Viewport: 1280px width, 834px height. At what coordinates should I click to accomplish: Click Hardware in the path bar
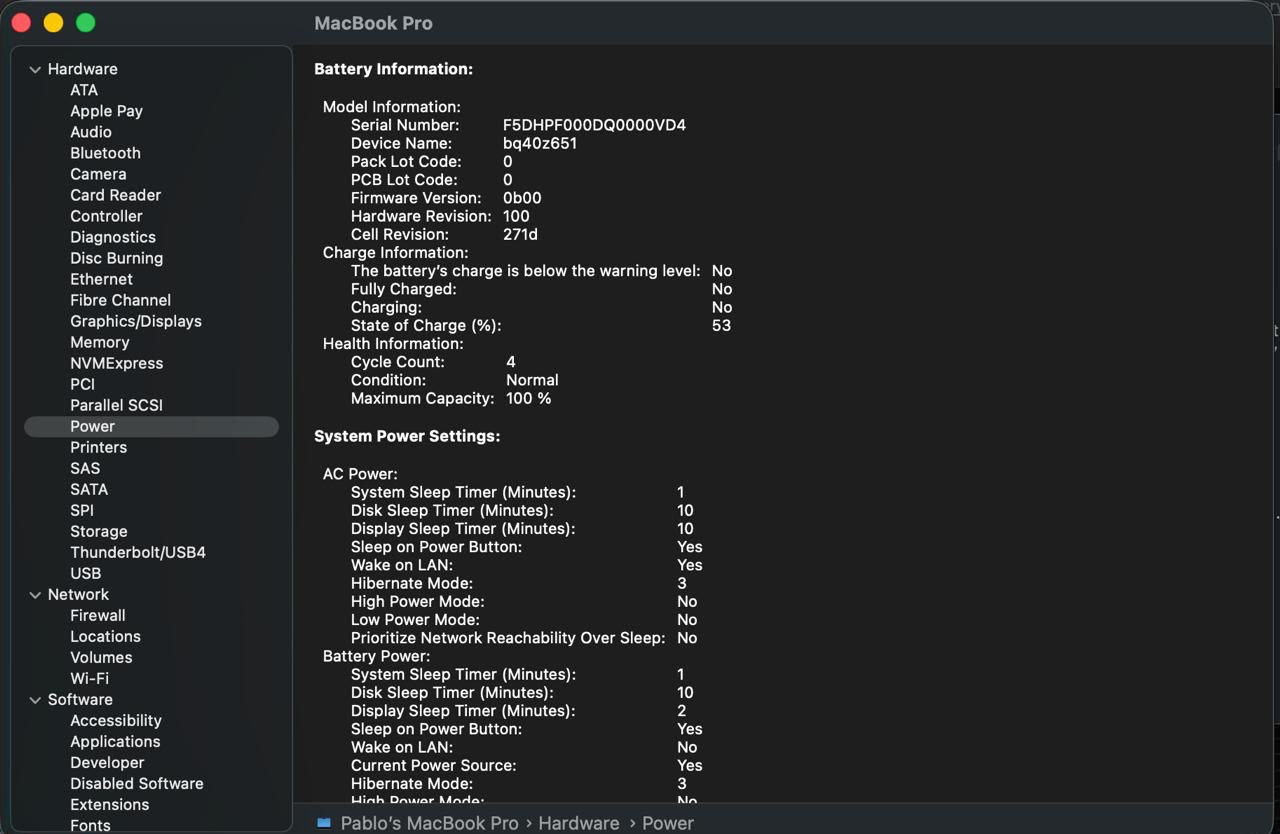579,823
